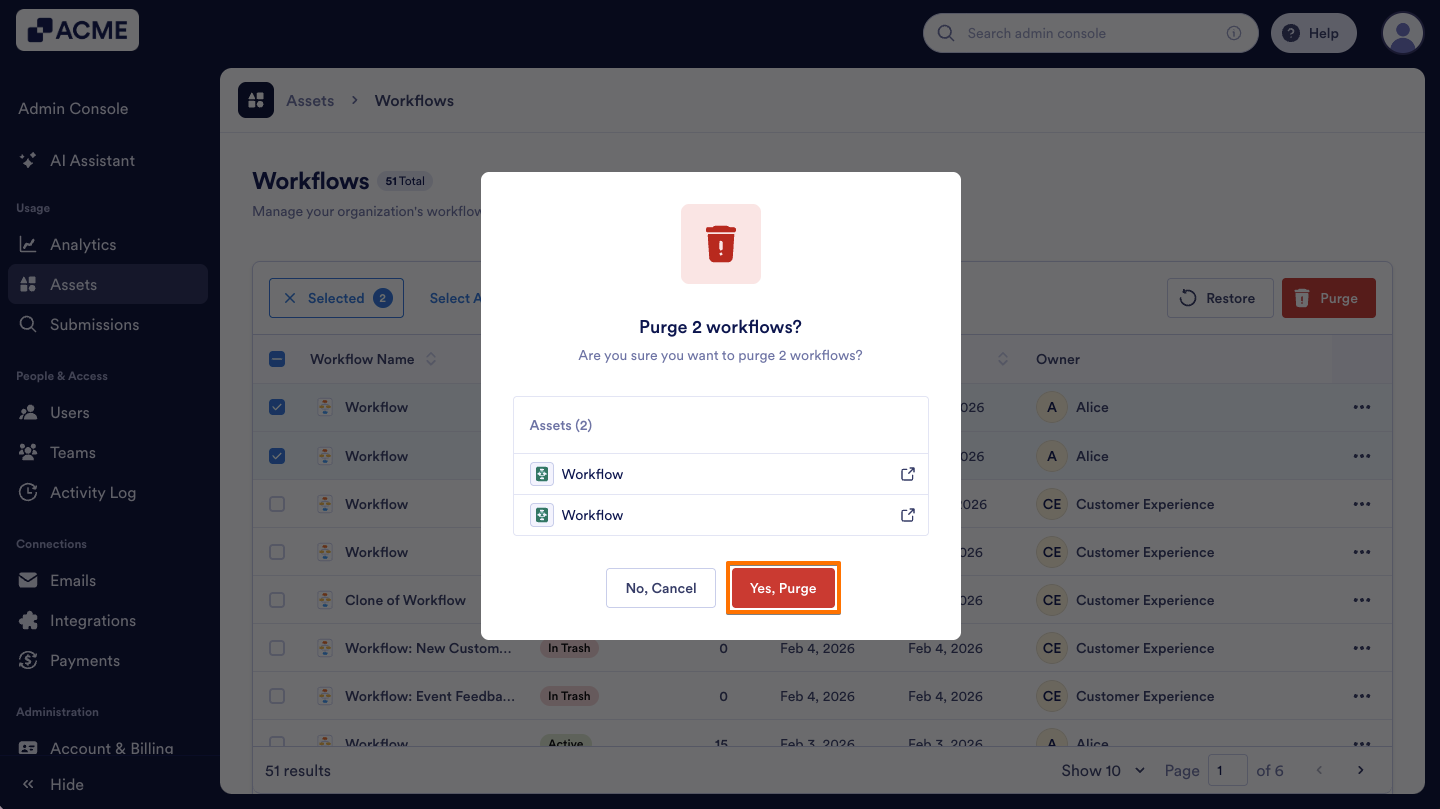Confirm purge with Yes, Purge button
Screen dimensions: 1440x809
tap(783, 588)
